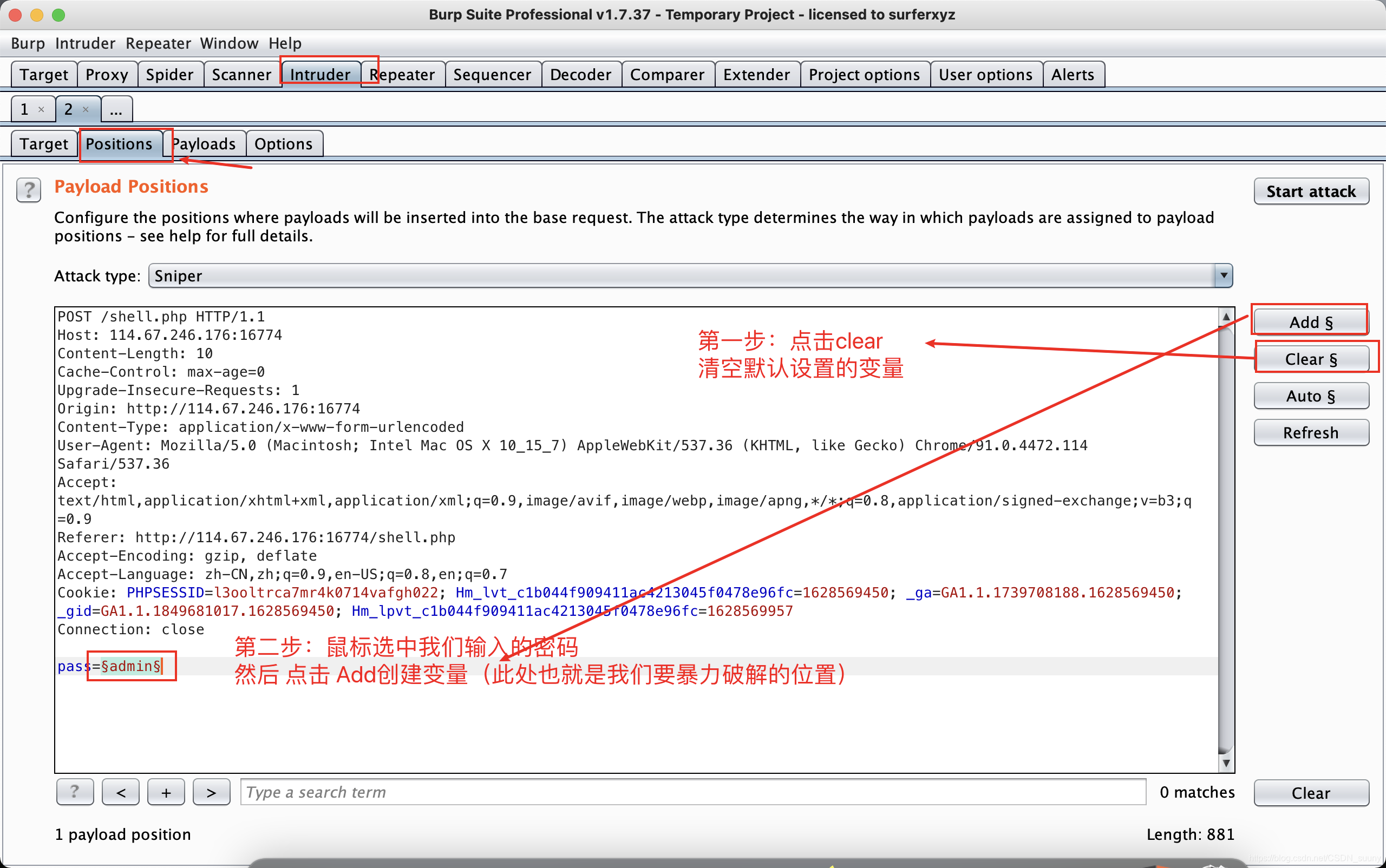The width and height of the screenshot is (1386, 868).
Task: Open the Help menu
Action: click(x=285, y=43)
